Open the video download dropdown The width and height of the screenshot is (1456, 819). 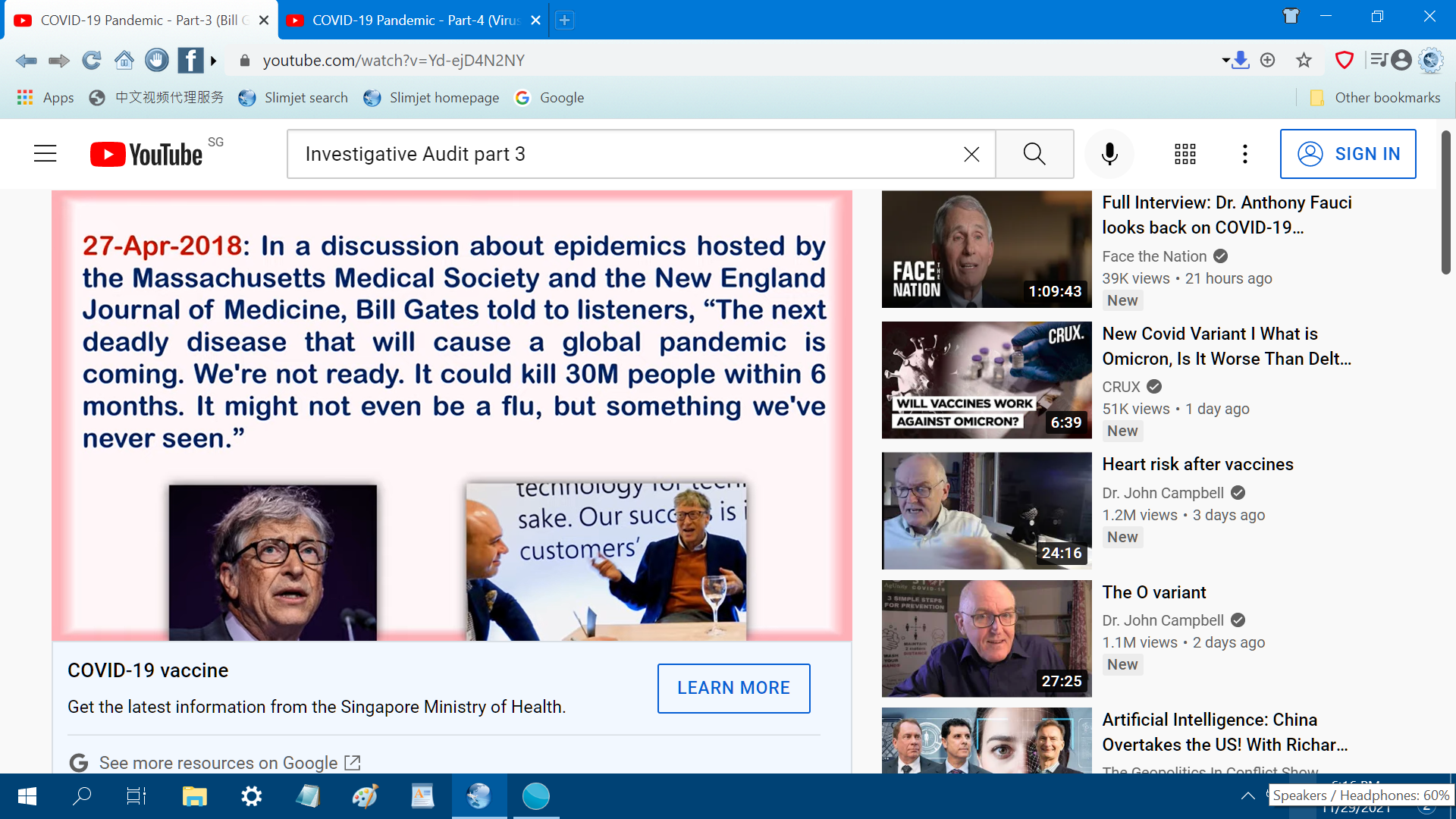pos(1235,60)
